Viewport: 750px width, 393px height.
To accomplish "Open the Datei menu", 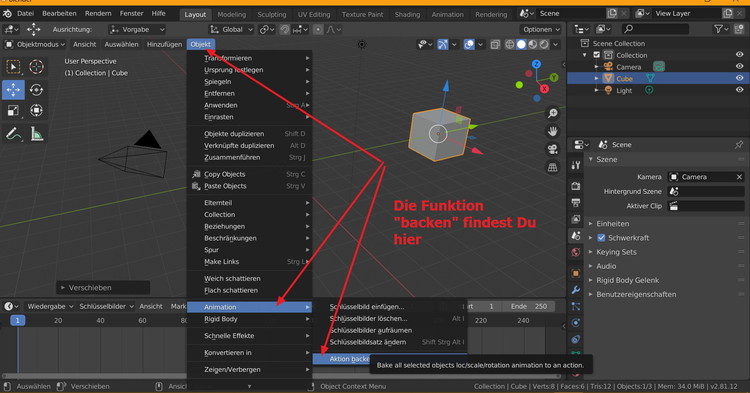I will (x=25, y=13).
